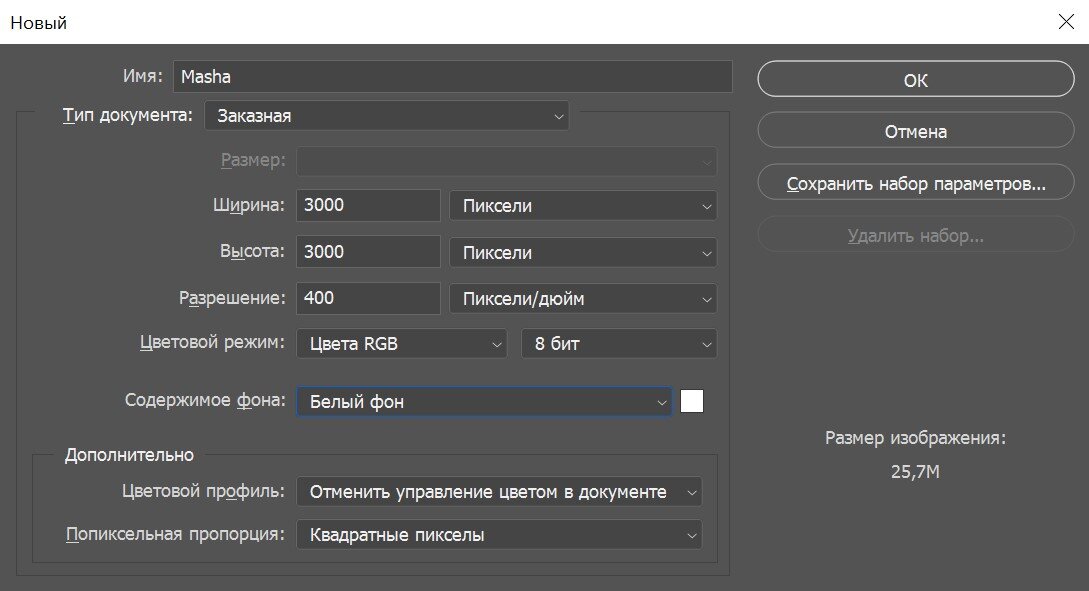
Task: Open the Цветовой профиль dropdown
Action: point(499,492)
